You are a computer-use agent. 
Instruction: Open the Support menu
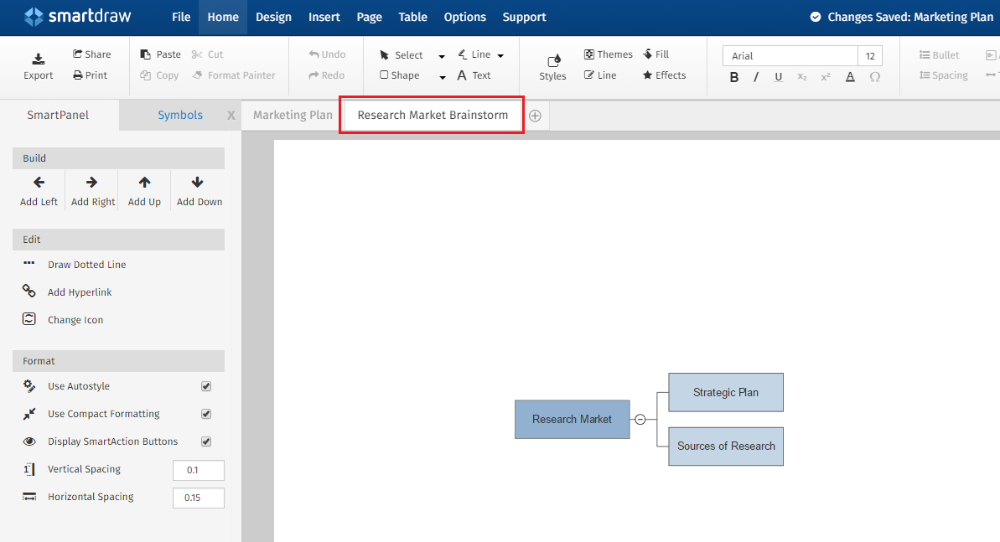[x=524, y=17]
